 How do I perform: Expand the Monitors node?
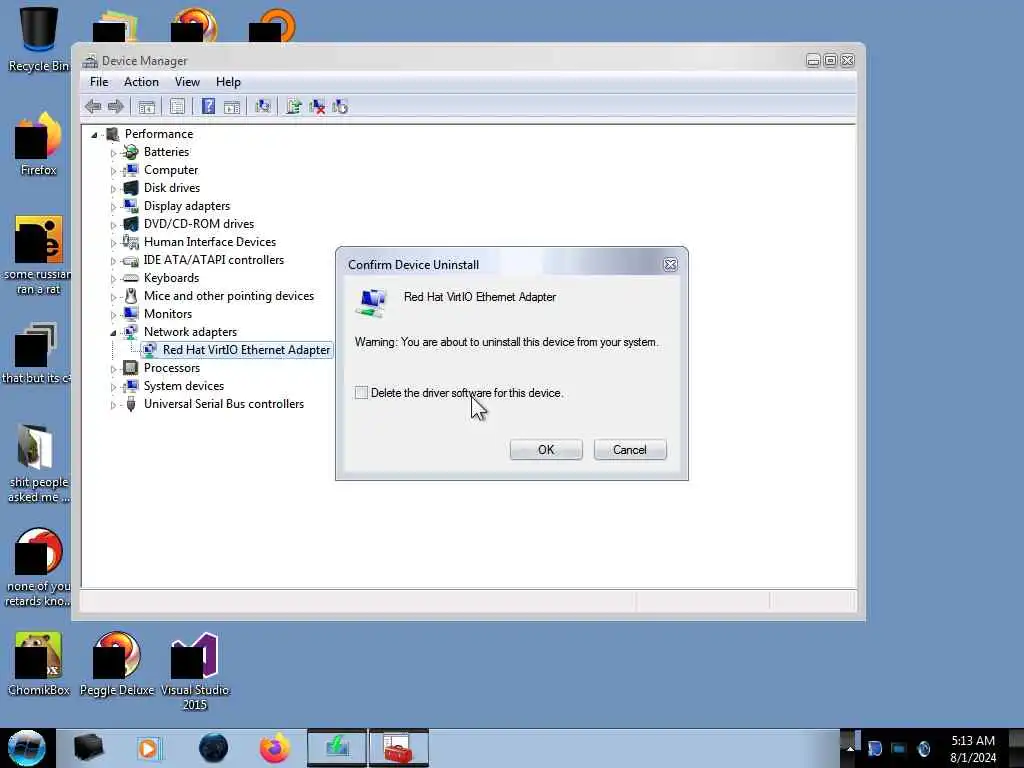coord(113,315)
